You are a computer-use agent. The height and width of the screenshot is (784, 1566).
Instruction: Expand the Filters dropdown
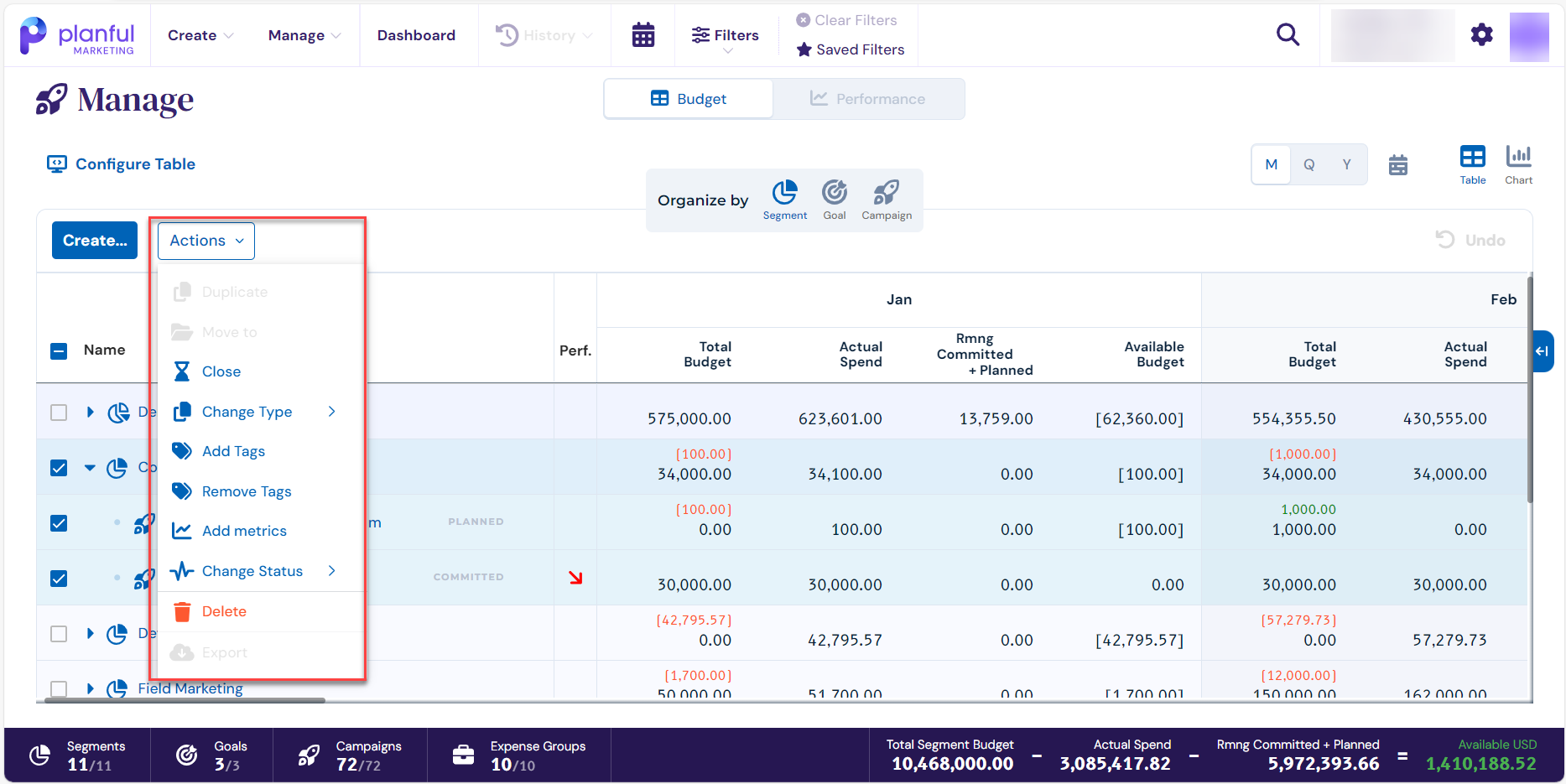click(726, 39)
